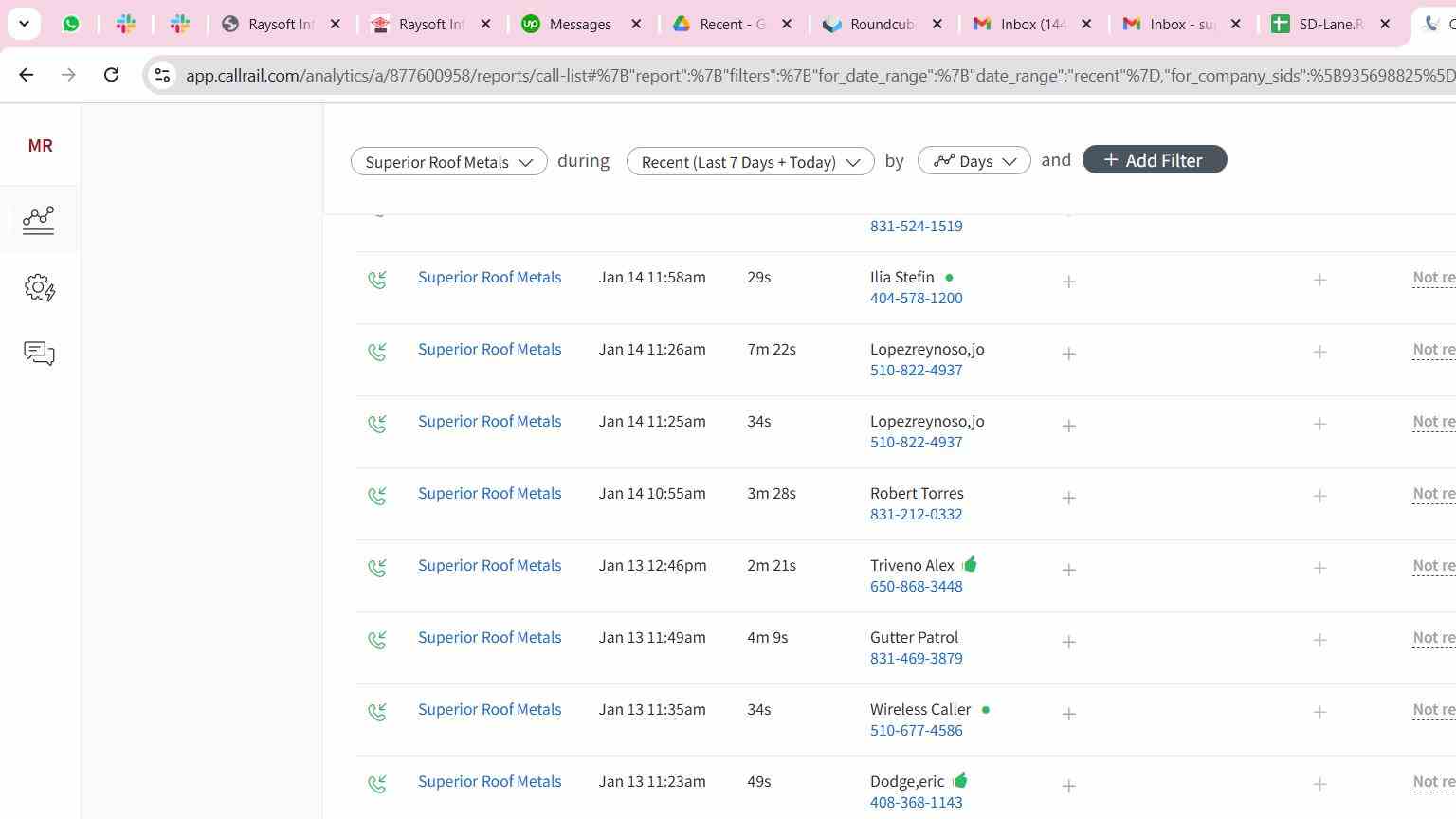Click the MR account logo
Viewport: 1456px width, 819px height.
[40, 145]
